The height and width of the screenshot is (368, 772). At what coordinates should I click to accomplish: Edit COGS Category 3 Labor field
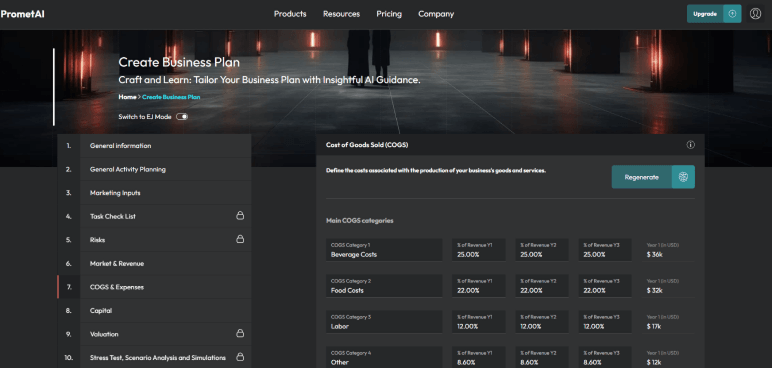click(384, 322)
